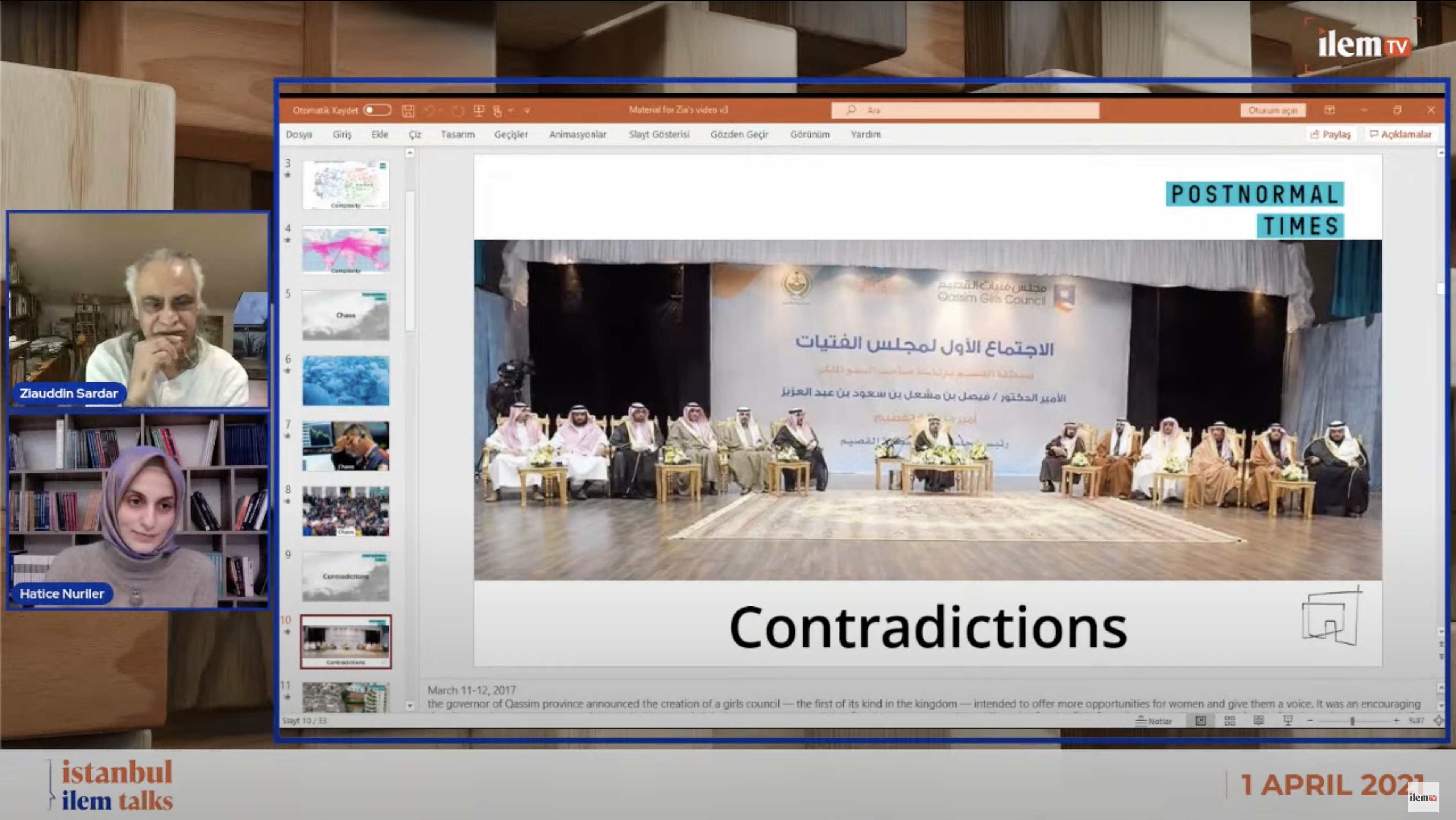1456x820 pixels.
Task: Open the Çiz ribbon tab
Action: (416, 135)
